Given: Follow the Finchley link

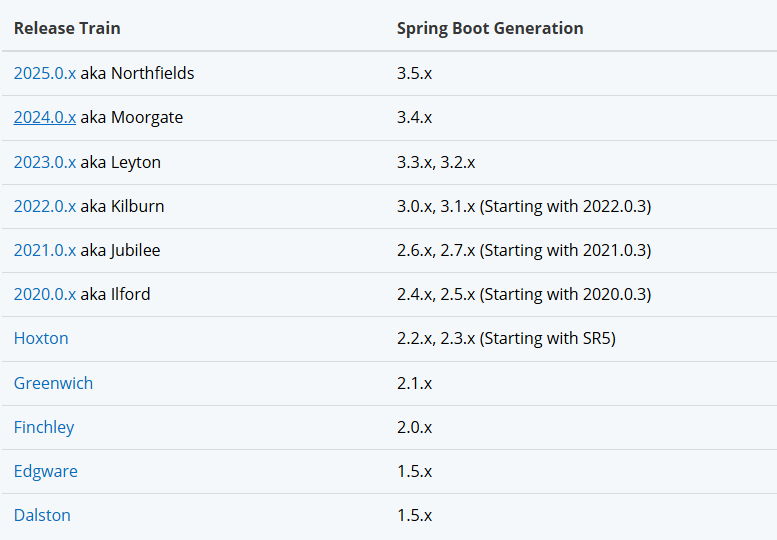Looking at the screenshot, I should click(x=44, y=428).
